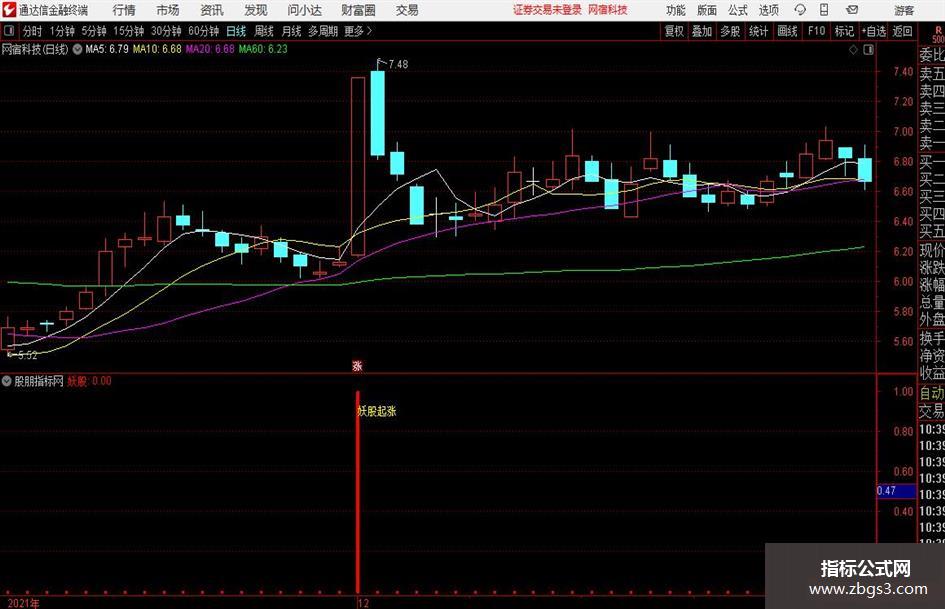
Task: Click the 12 month marker on time axis
Action: point(363,603)
